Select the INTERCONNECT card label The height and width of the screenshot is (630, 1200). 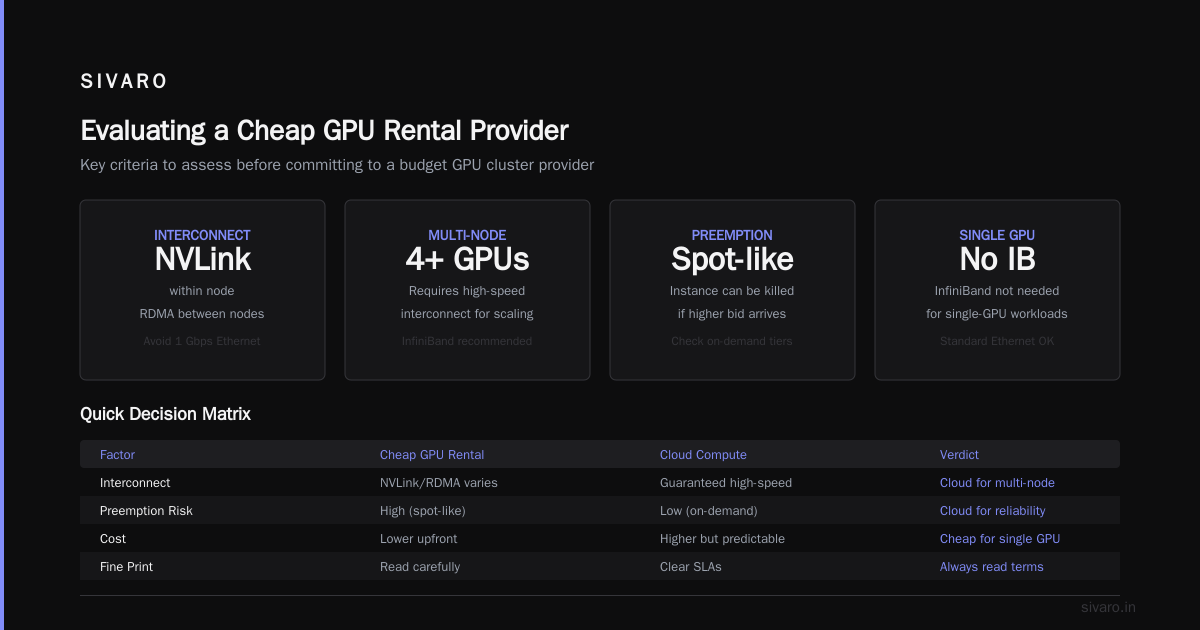click(202, 235)
